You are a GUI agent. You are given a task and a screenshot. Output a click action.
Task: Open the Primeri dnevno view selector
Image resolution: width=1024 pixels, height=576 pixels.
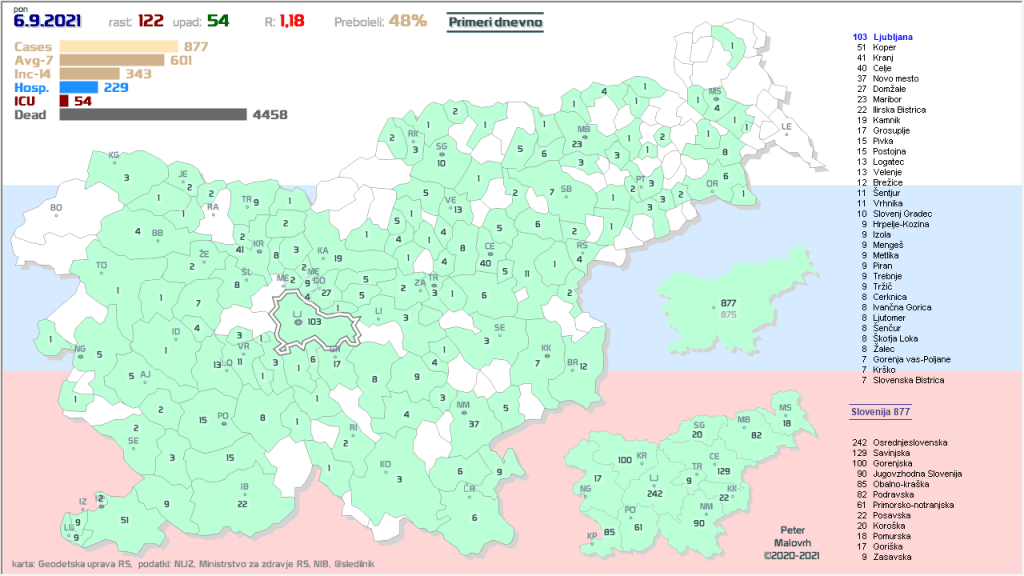(x=494, y=20)
